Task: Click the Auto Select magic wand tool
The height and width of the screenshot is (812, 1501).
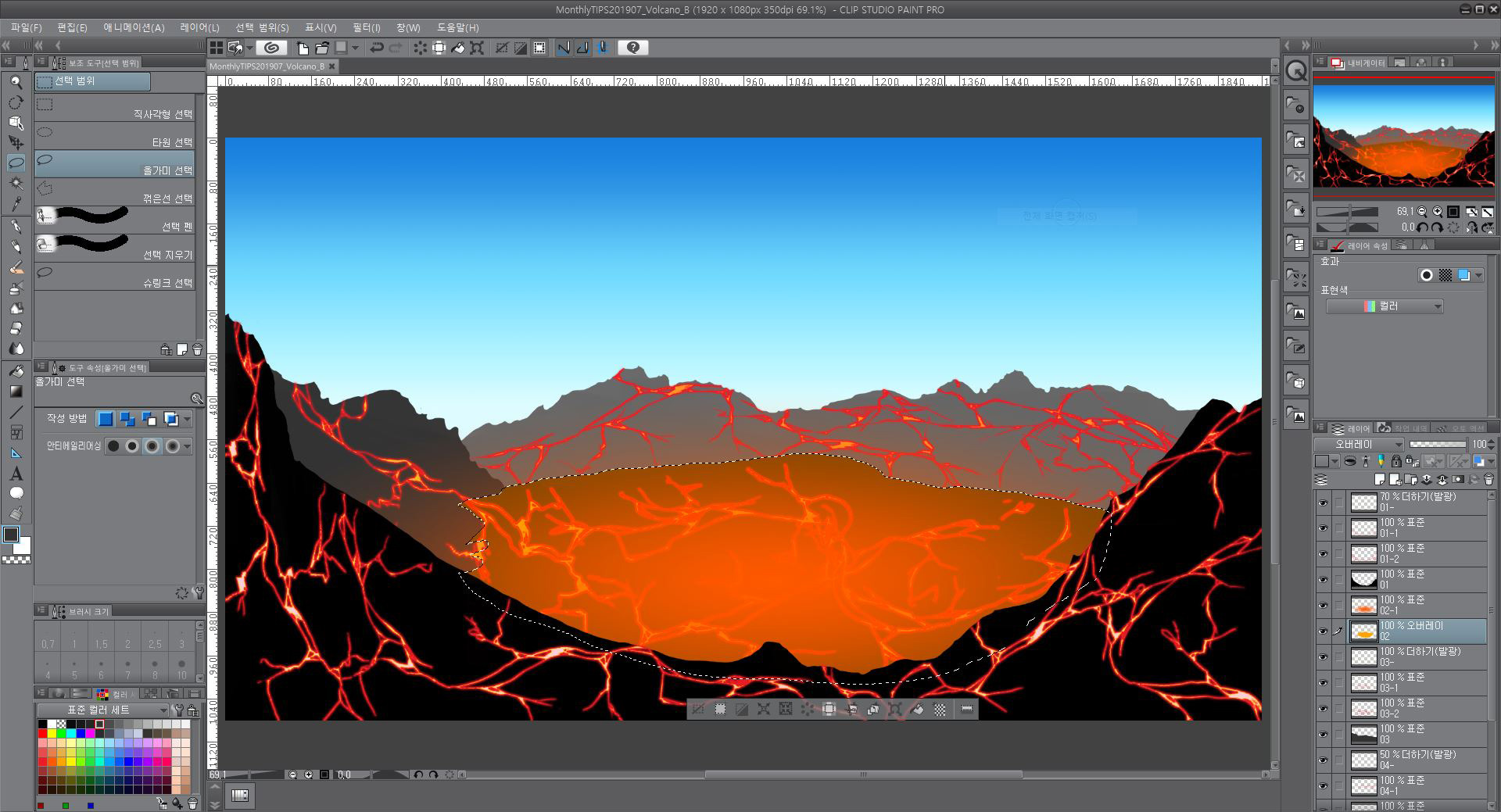Action: point(16,184)
